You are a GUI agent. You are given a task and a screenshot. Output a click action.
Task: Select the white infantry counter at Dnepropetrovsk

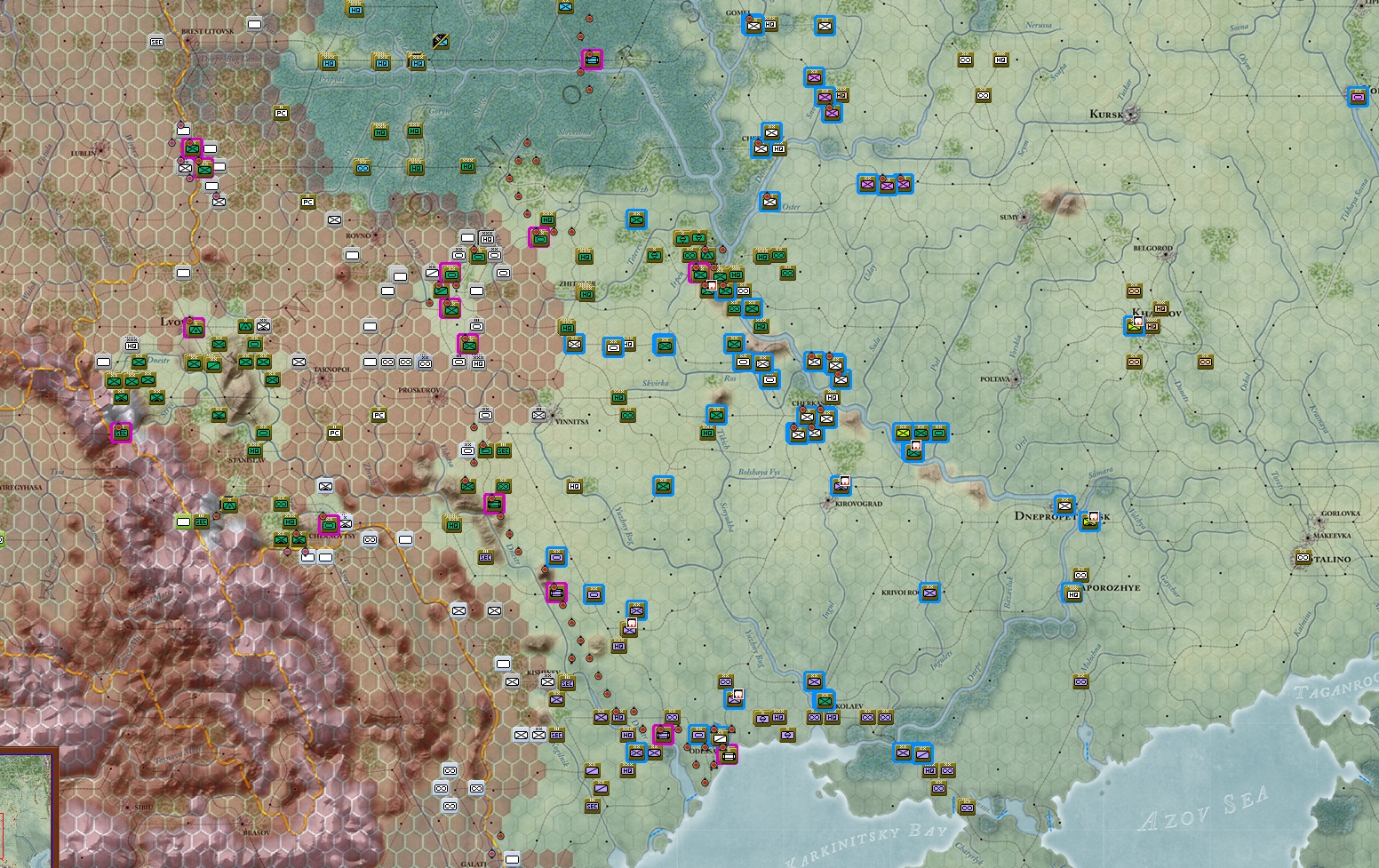pos(1064,506)
